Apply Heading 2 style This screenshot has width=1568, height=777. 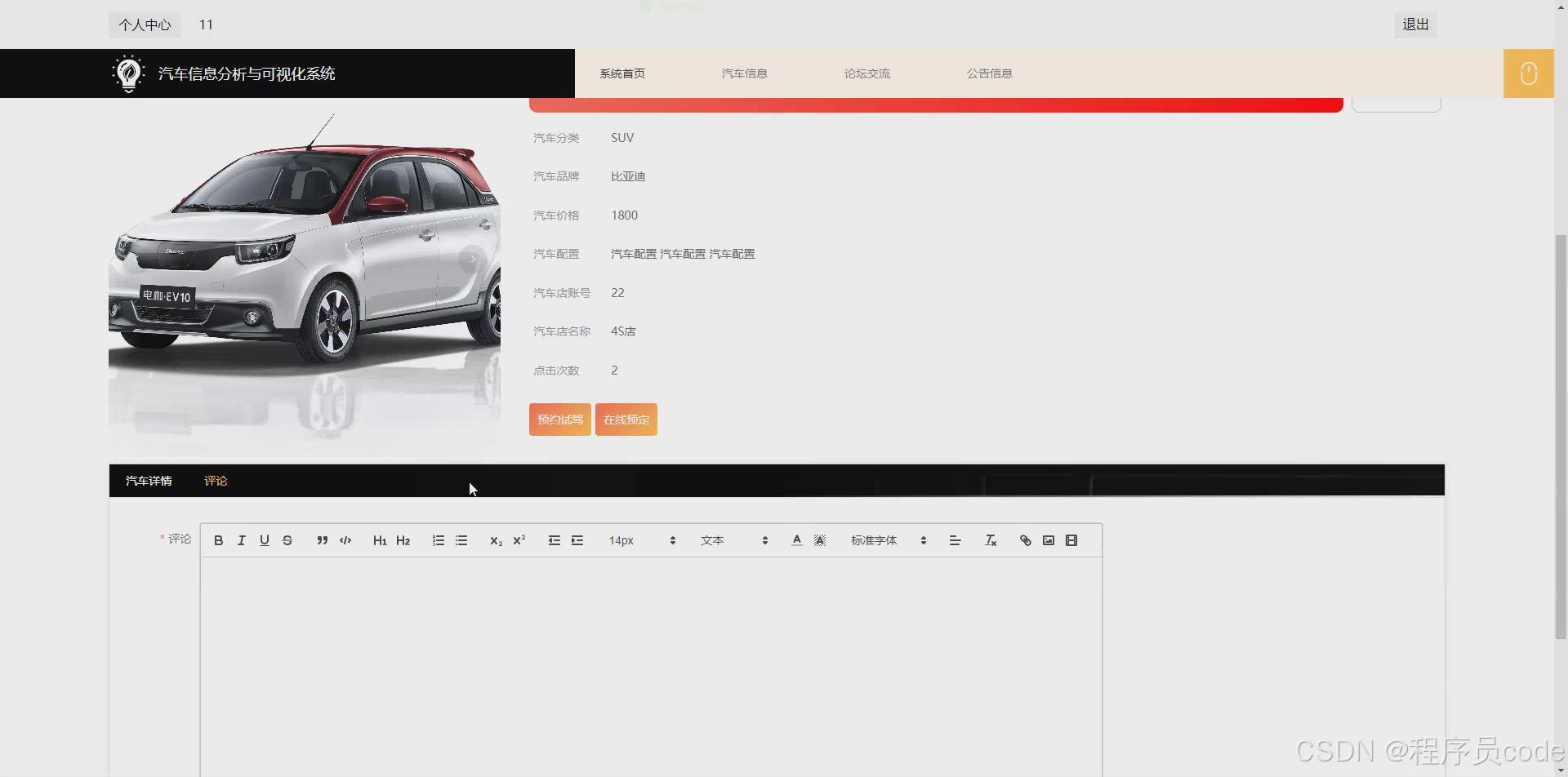403,540
